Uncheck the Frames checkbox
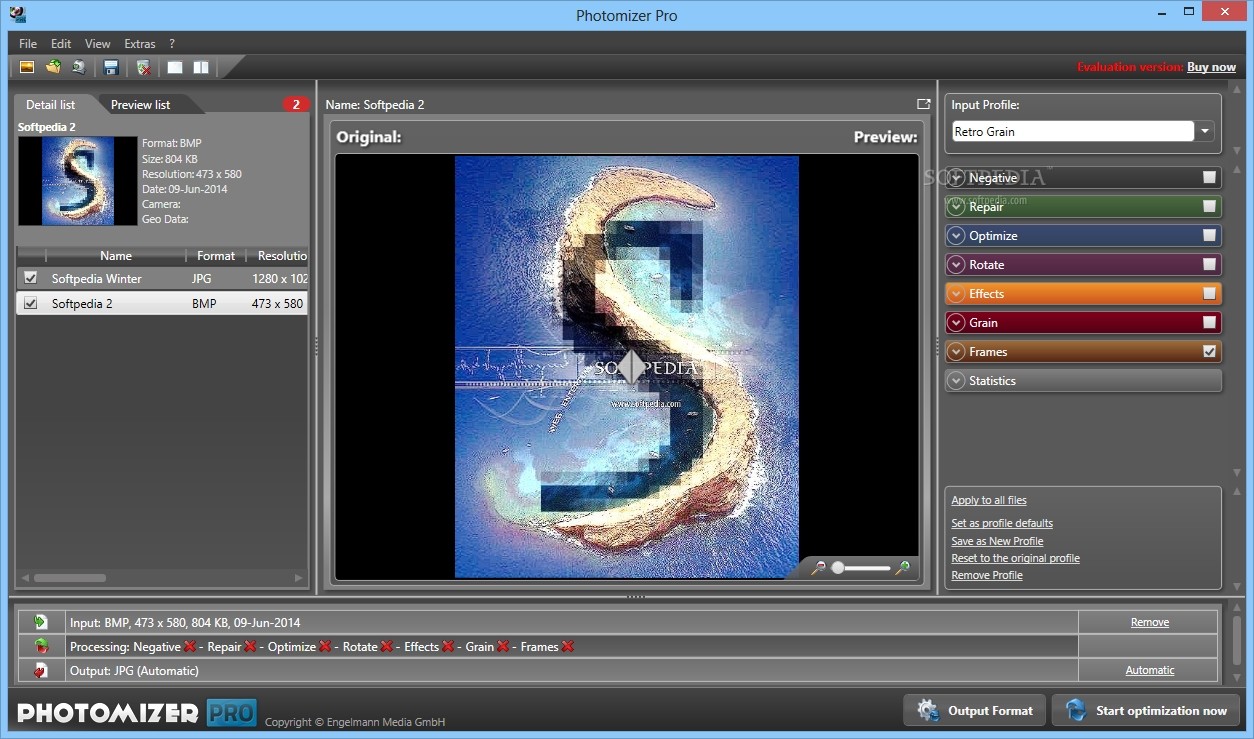Image resolution: width=1254 pixels, height=739 pixels. click(1210, 352)
